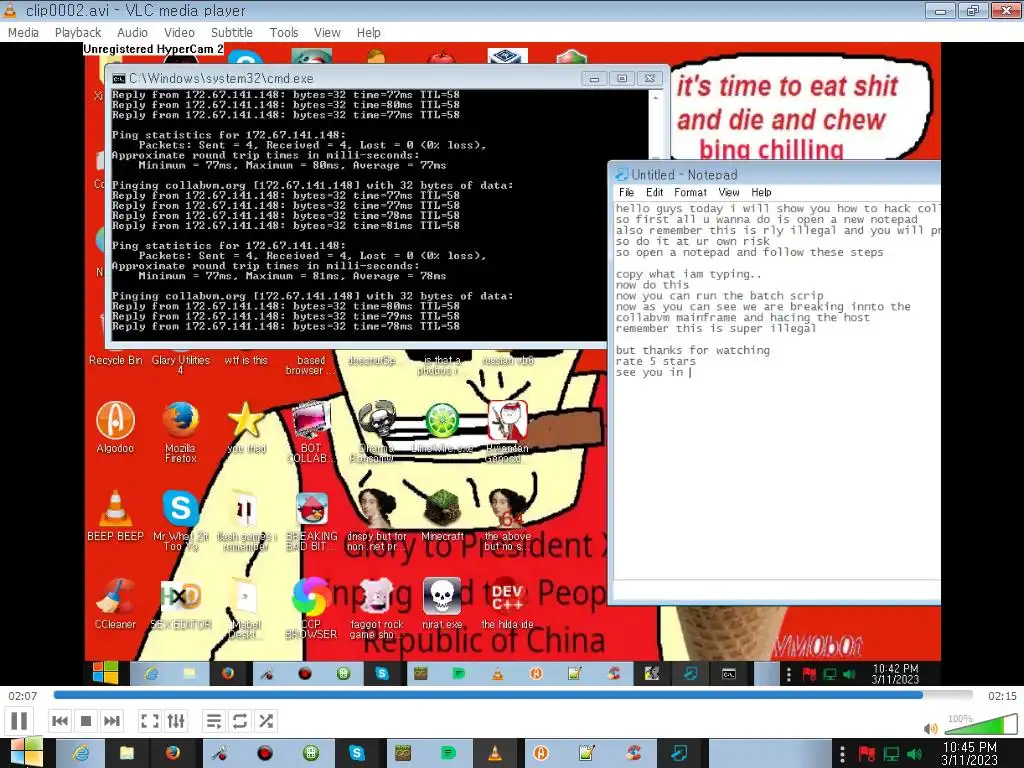The width and height of the screenshot is (1024, 768).
Task: Open Notepad File menu in the video
Action: click(x=626, y=192)
